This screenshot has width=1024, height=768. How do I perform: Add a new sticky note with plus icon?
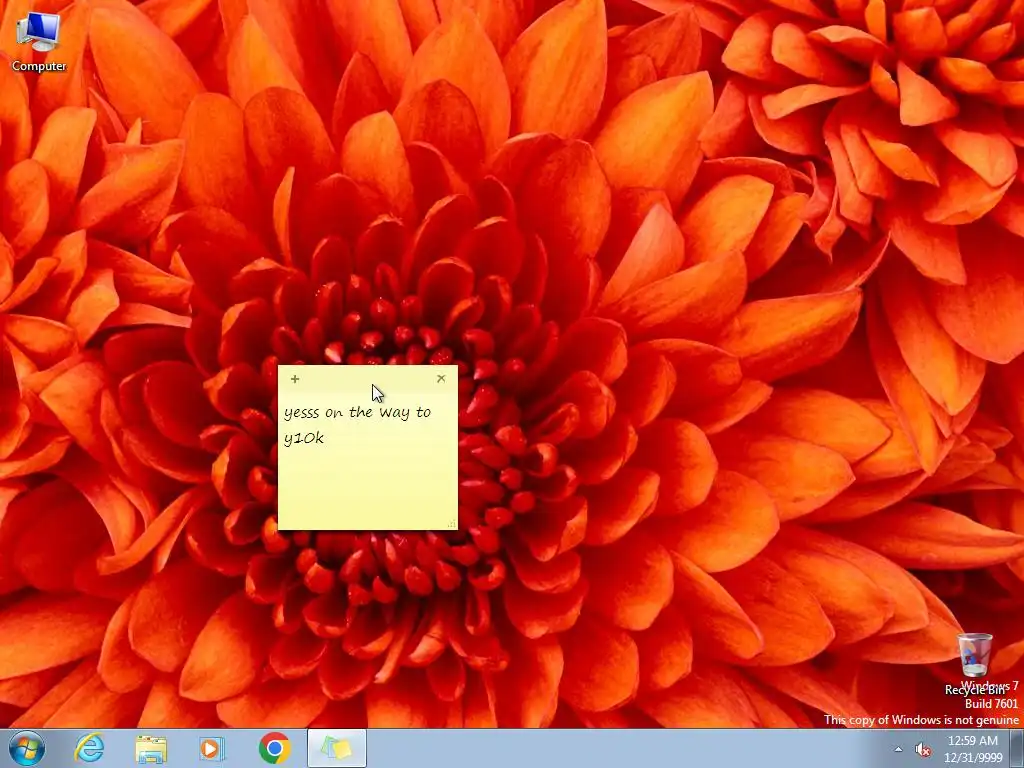click(295, 379)
